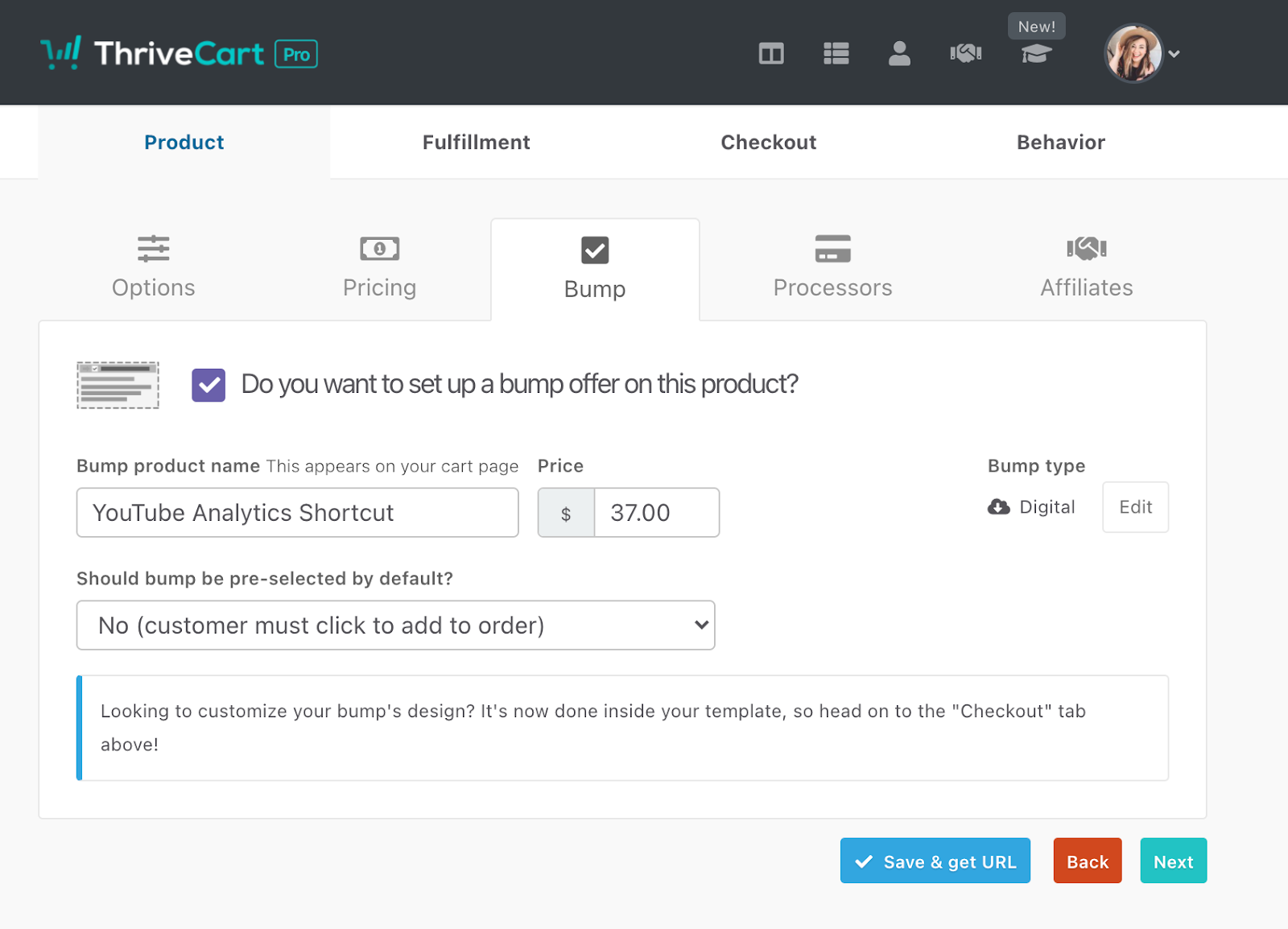Image resolution: width=1288 pixels, height=929 pixels.
Task: Open the affiliates handshake icon in header
Action: click(x=966, y=54)
